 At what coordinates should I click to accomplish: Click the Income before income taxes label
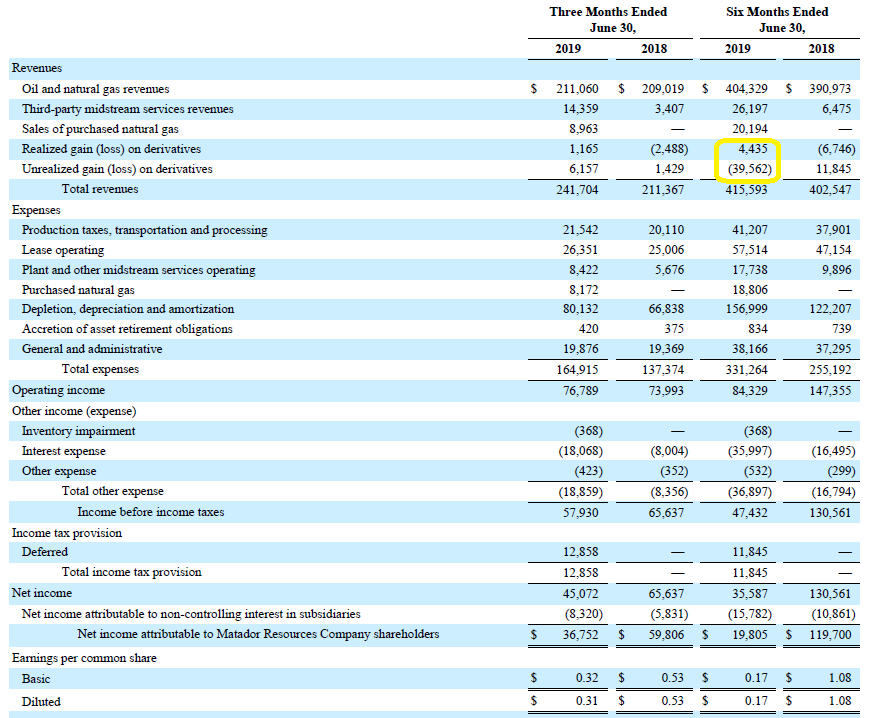151,512
